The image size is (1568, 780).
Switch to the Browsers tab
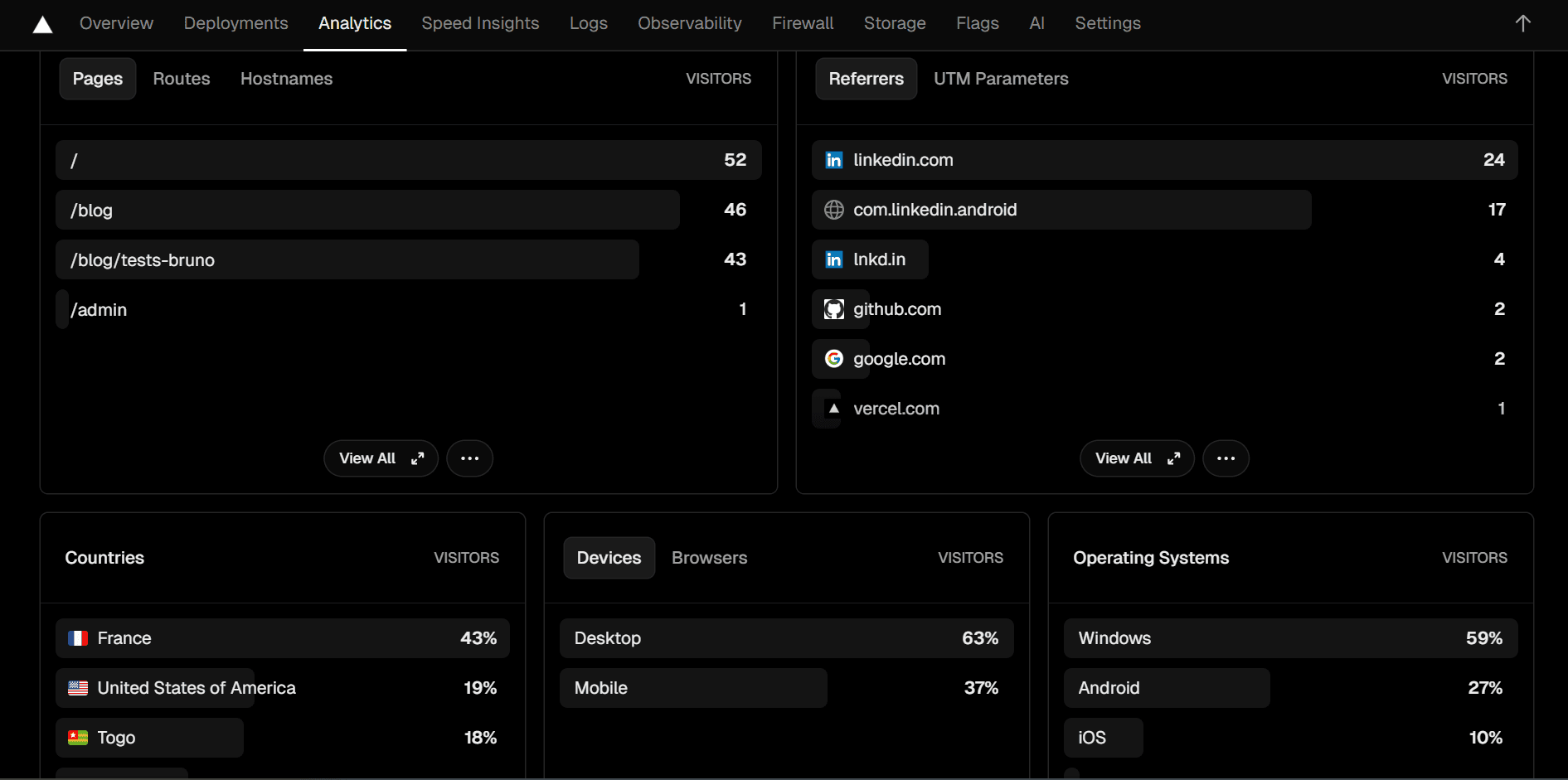click(x=709, y=557)
